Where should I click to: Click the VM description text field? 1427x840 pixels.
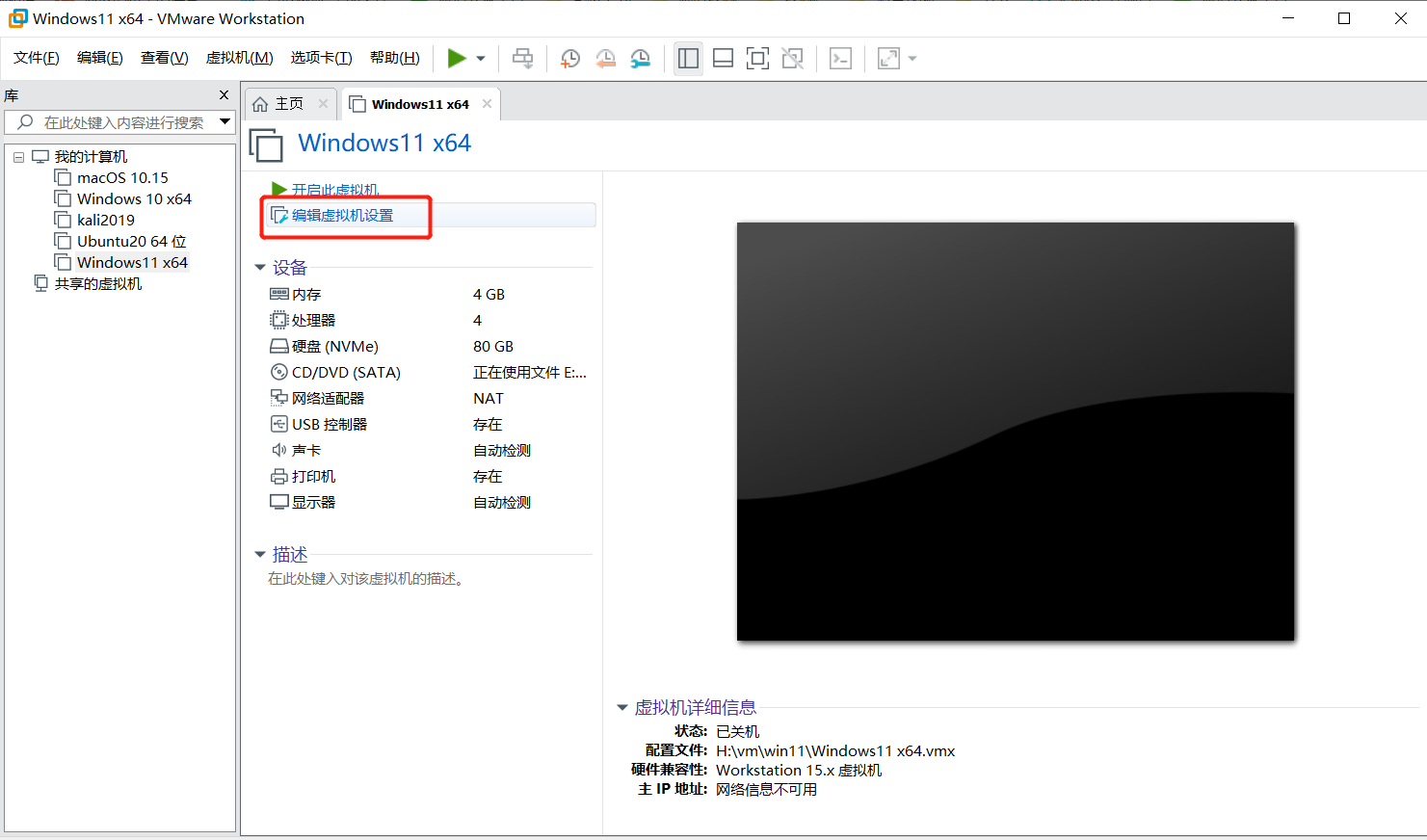pyautogui.click(x=366, y=578)
